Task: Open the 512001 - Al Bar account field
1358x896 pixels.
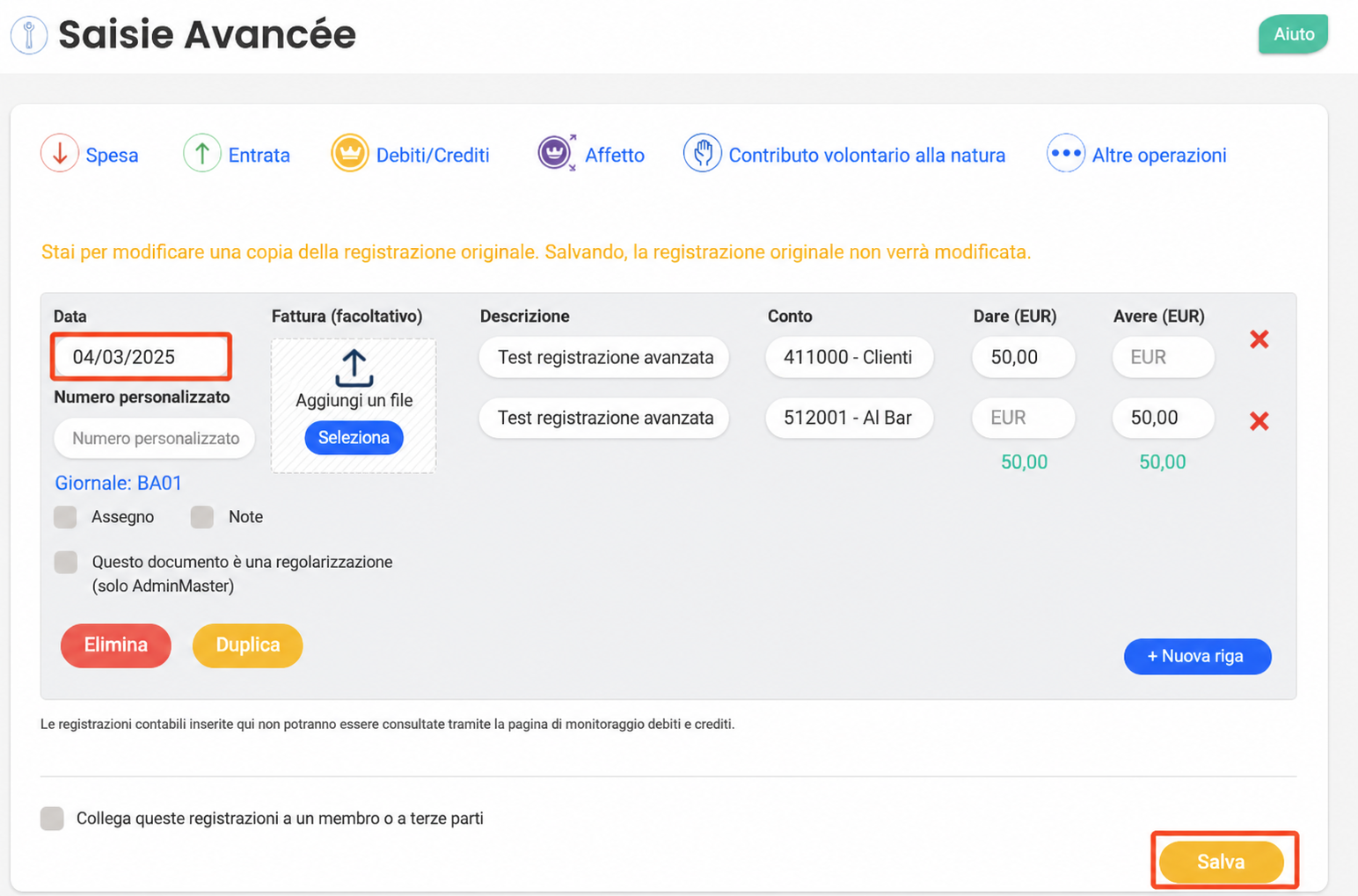Action: 849,419
